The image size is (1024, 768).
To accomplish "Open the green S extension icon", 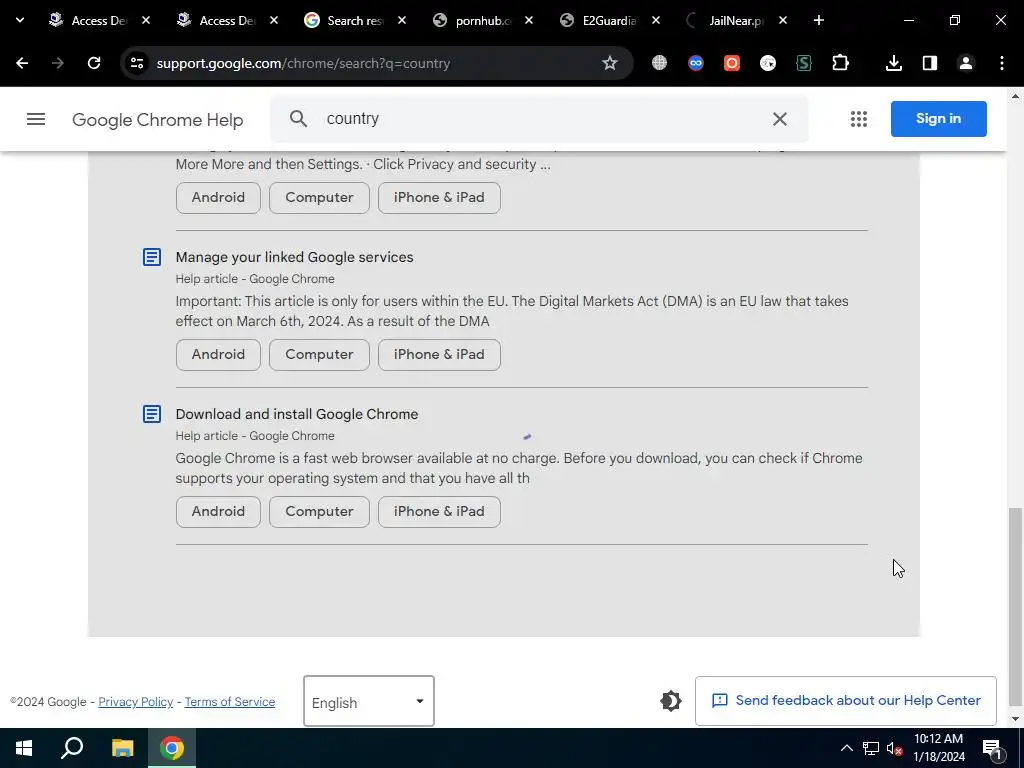I will tap(804, 63).
